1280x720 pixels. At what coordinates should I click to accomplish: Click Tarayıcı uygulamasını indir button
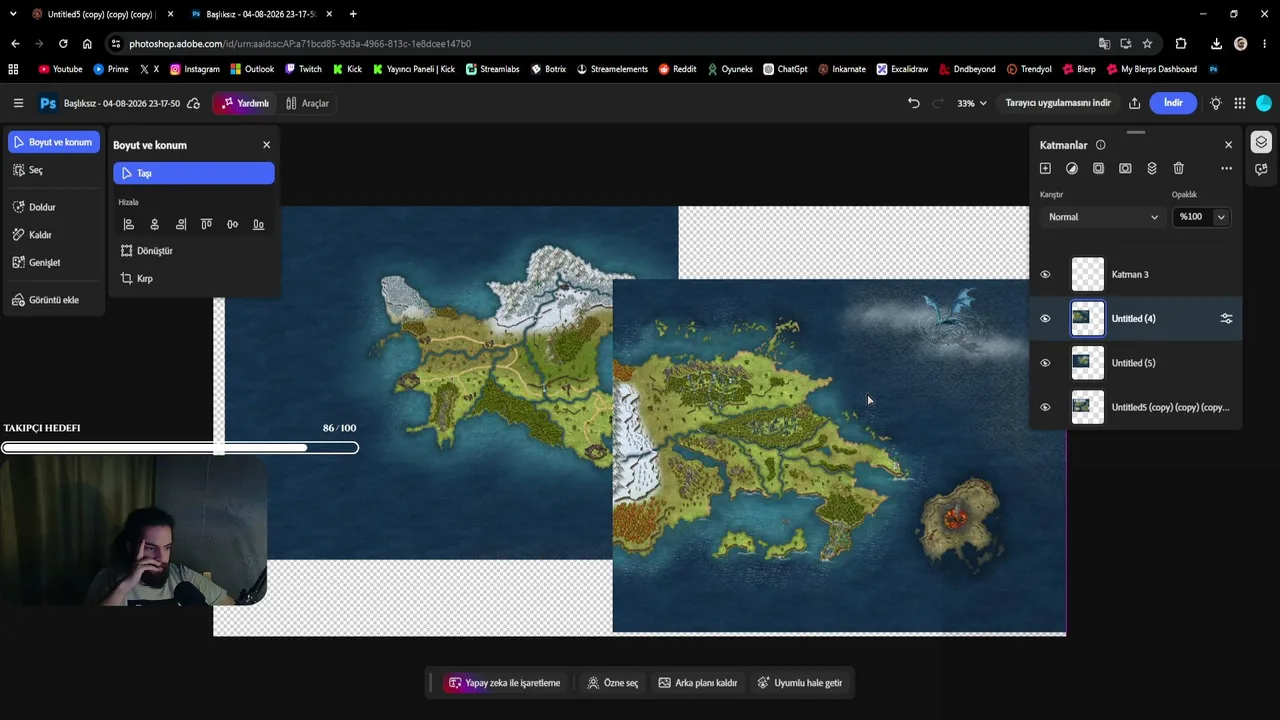tap(1058, 103)
